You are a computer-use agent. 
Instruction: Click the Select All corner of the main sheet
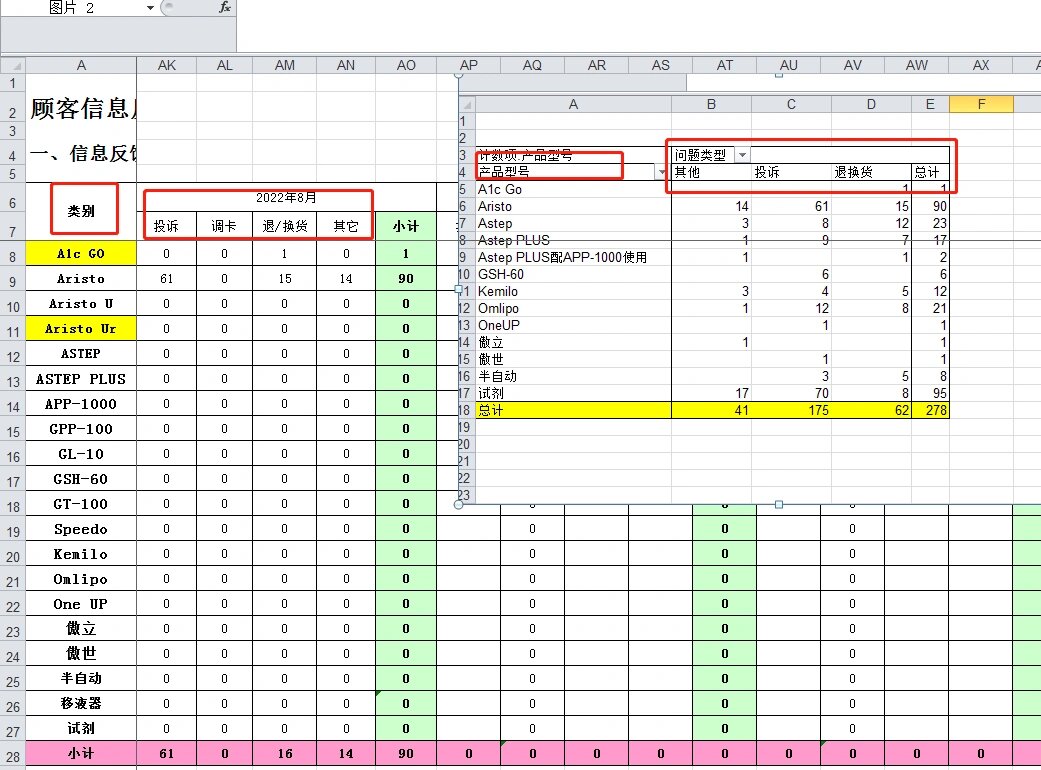click(13, 65)
